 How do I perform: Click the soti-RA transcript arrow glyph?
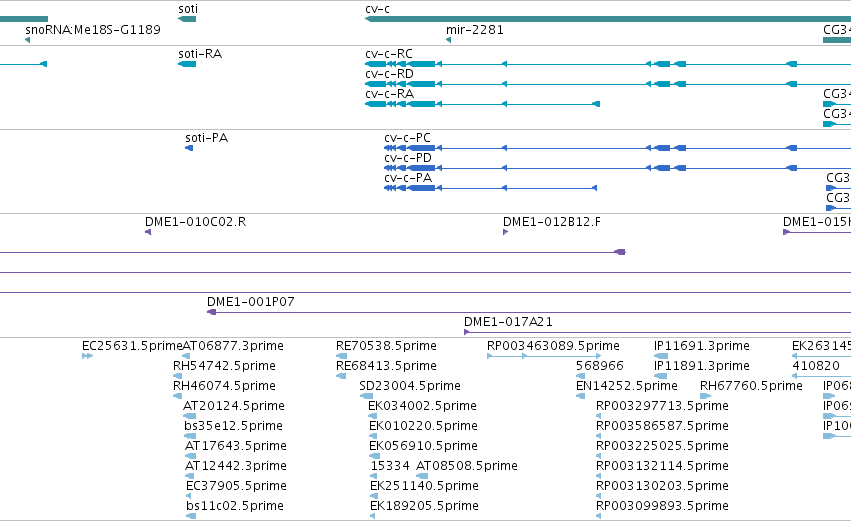point(187,64)
